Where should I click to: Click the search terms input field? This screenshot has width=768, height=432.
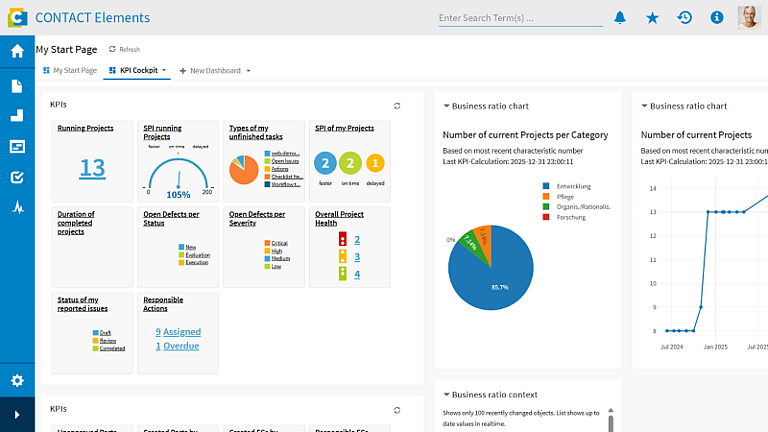pos(520,18)
